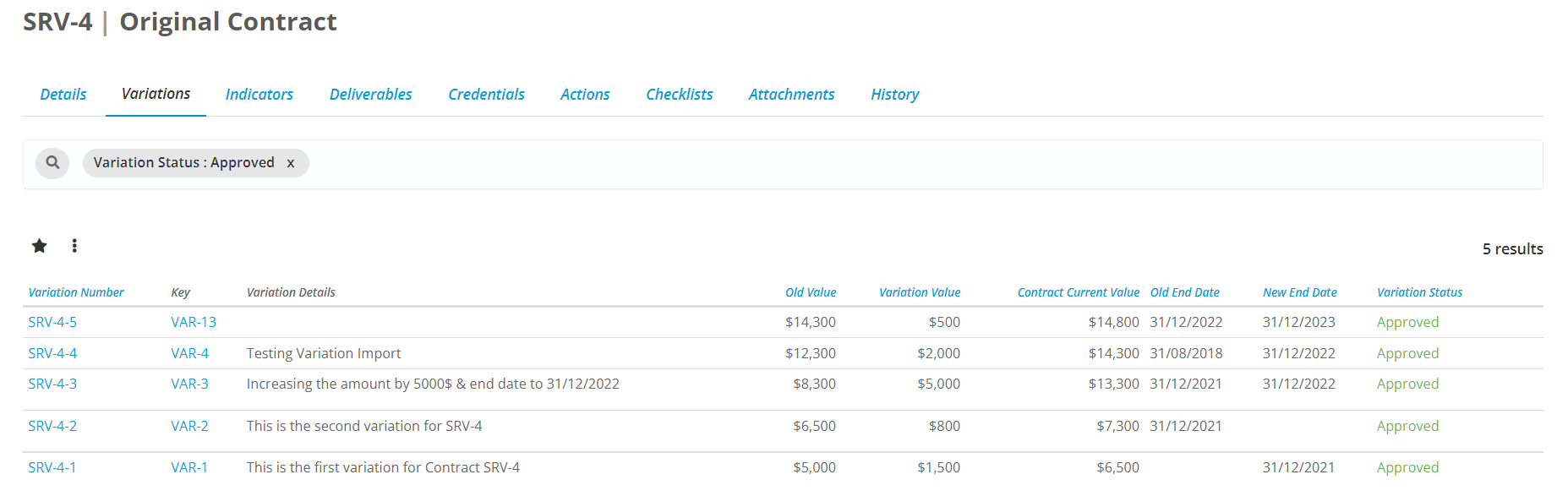Sort by New End Date header

(1299, 292)
